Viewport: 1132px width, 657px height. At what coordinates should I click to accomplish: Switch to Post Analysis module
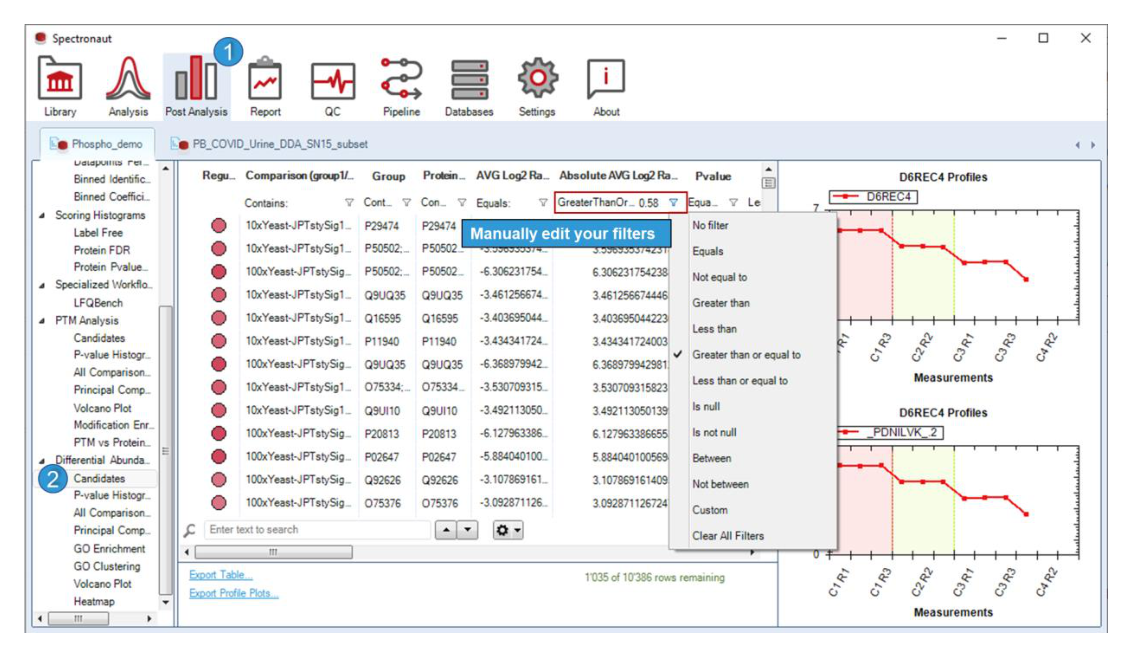coord(196,87)
